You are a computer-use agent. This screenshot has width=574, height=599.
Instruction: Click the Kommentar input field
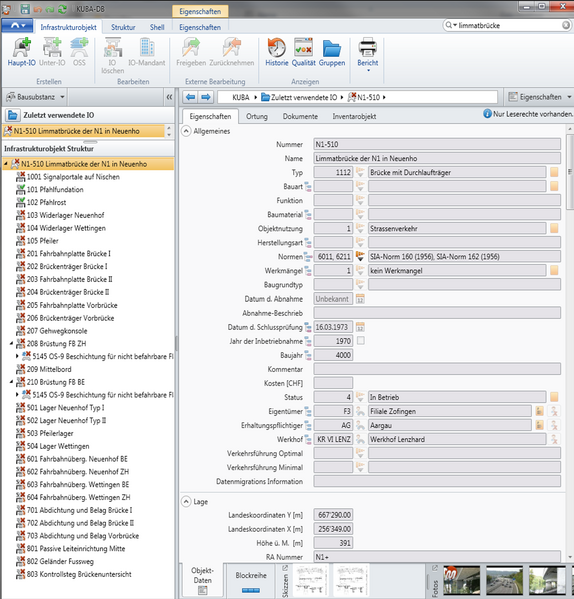(437, 369)
